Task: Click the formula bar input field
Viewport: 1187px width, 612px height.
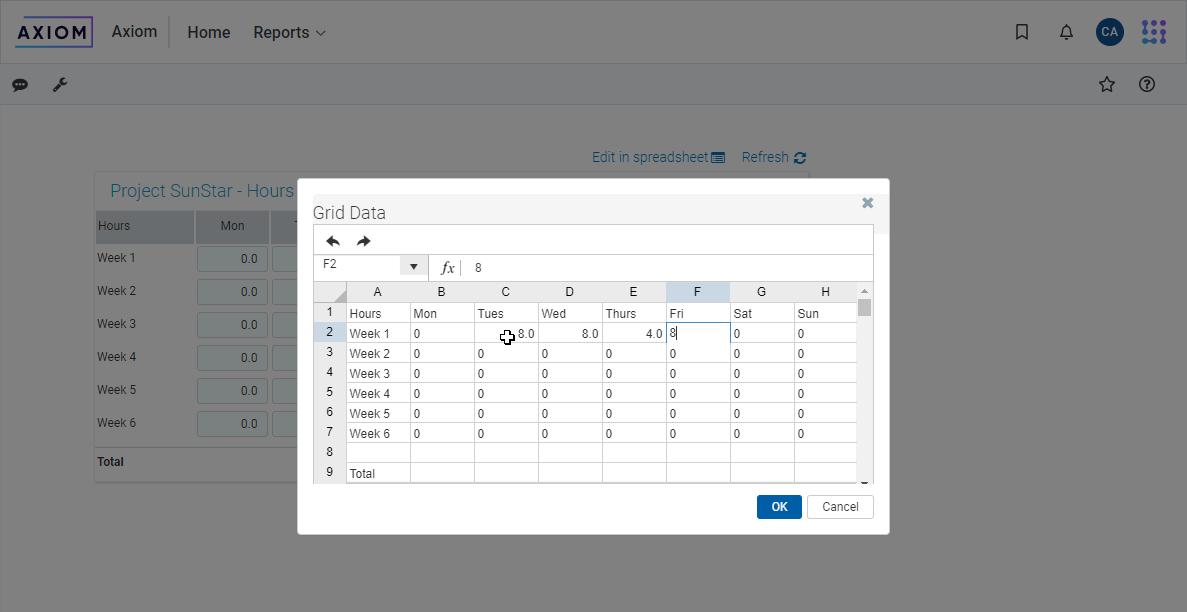Action: coord(660,268)
